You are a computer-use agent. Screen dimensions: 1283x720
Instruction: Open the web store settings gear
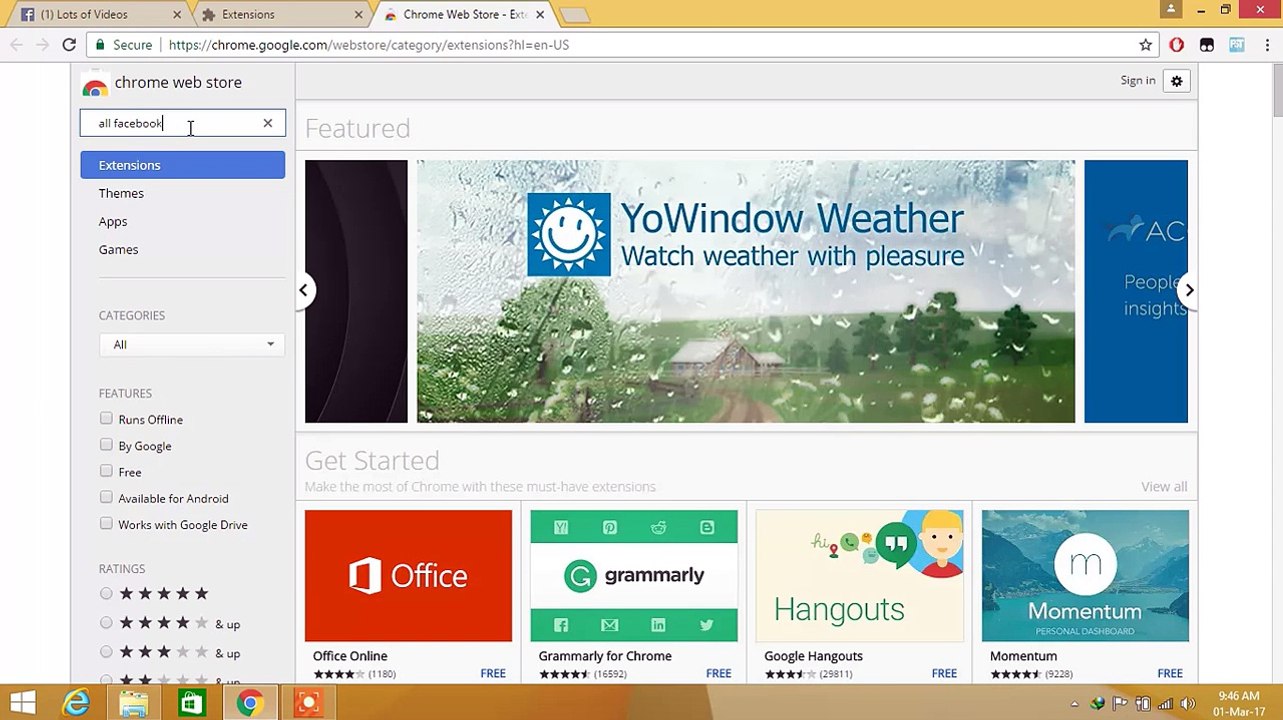[1177, 81]
